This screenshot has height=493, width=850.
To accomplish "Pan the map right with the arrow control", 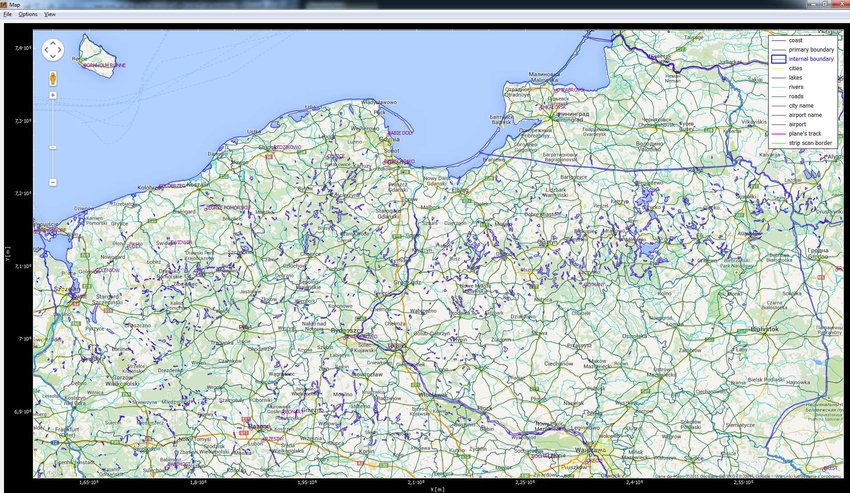I will [60, 50].
